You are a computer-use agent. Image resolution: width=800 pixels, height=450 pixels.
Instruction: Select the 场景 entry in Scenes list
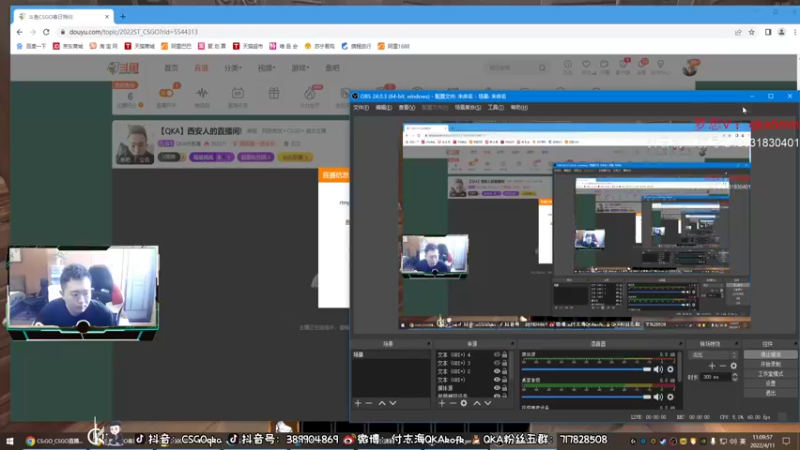coord(390,355)
